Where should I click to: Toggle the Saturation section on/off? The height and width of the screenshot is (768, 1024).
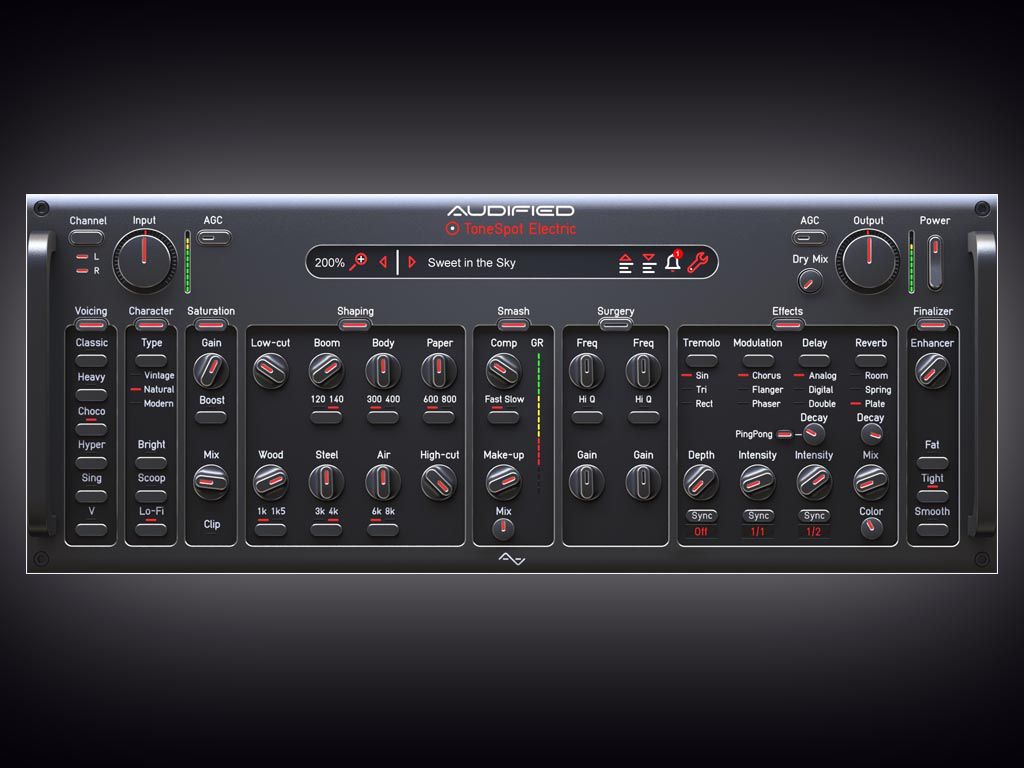[x=211, y=325]
